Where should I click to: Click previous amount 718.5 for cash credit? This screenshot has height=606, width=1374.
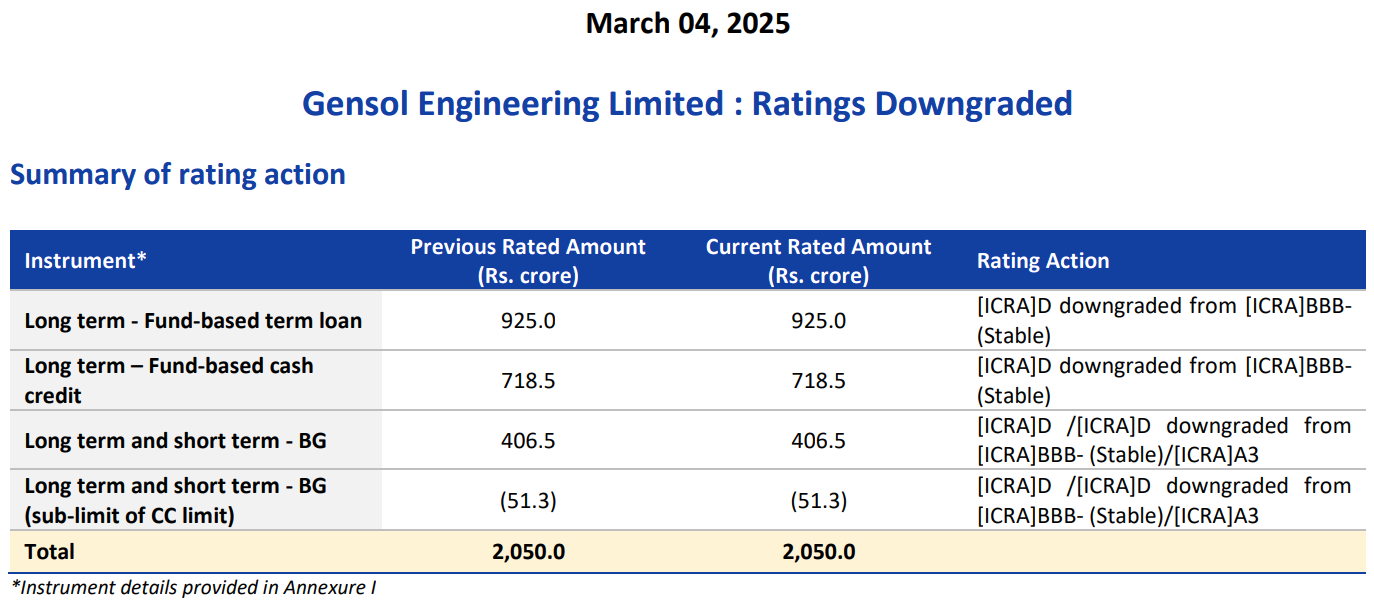pyautogui.click(x=528, y=381)
